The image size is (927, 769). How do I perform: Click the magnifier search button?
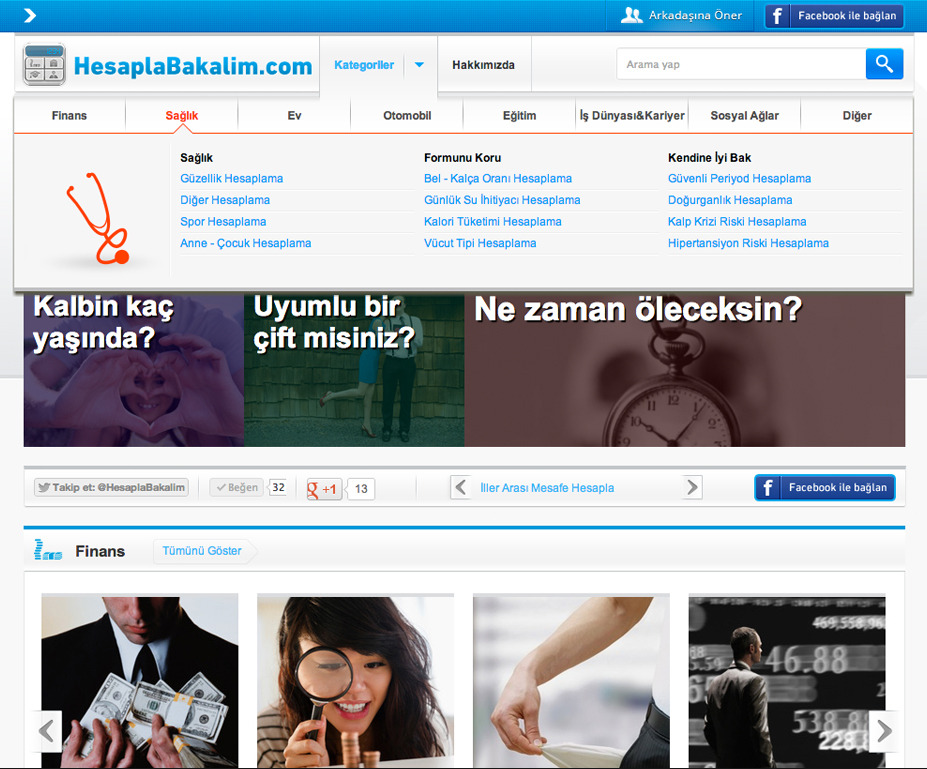pos(884,64)
